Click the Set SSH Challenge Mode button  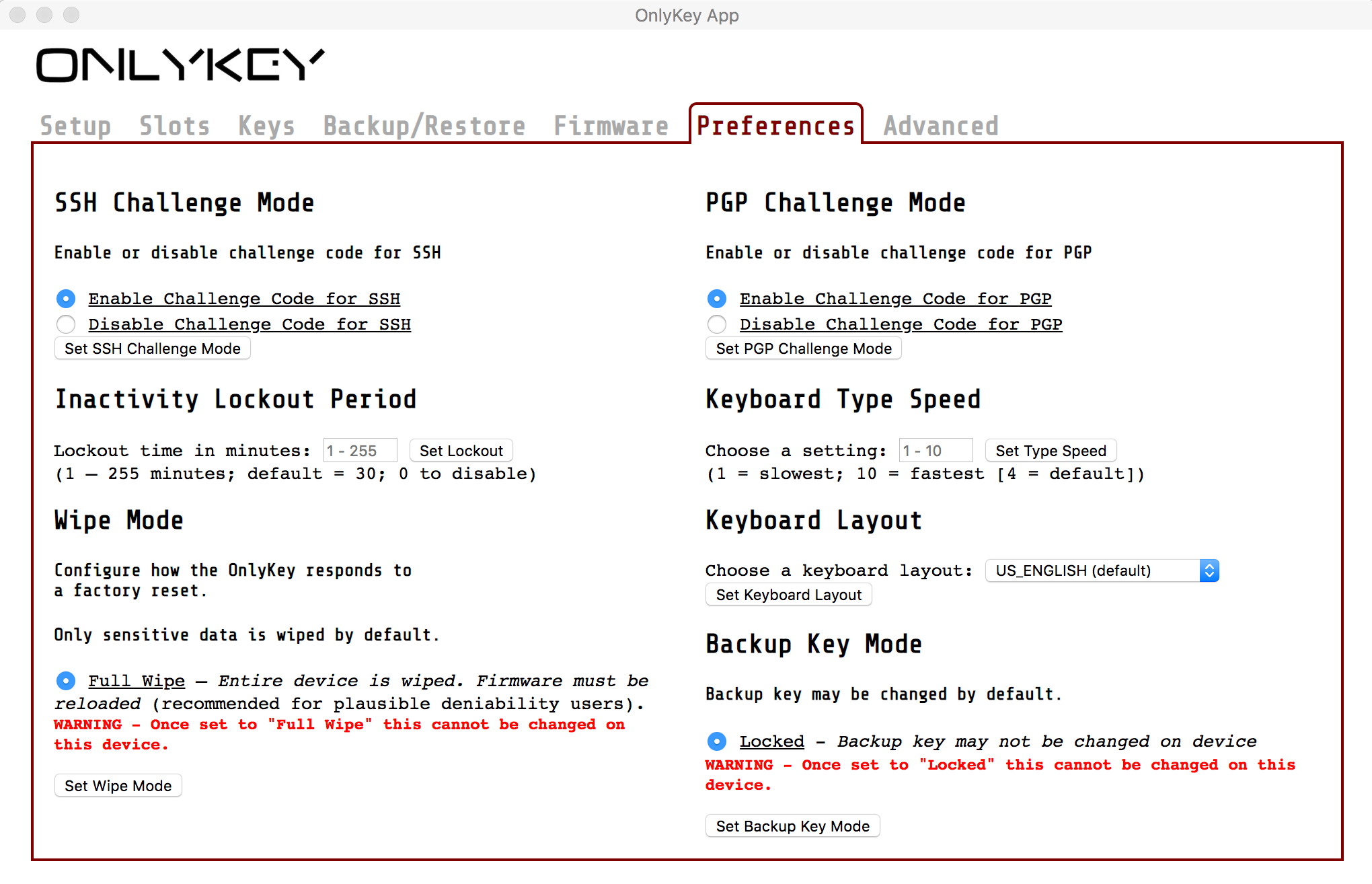click(153, 348)
